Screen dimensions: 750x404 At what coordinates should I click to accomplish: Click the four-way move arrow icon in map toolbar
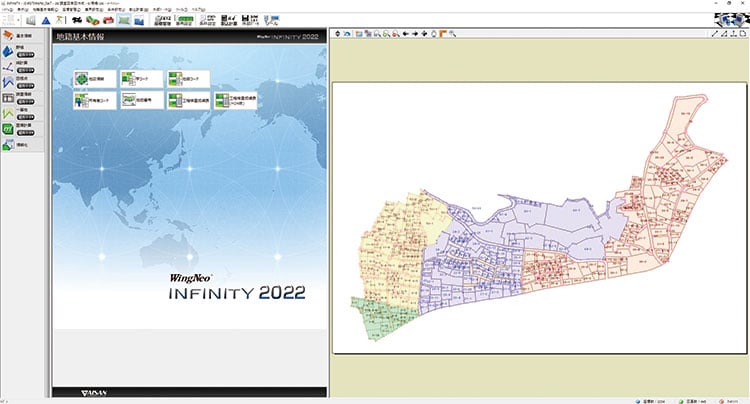(x=424, y=34)
